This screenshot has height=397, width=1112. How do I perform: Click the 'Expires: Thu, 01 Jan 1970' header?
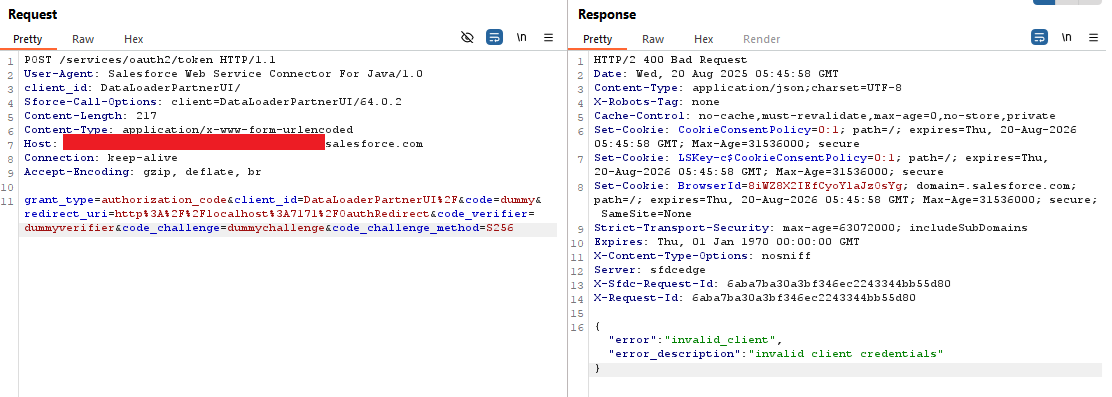[x=726, y=242]
